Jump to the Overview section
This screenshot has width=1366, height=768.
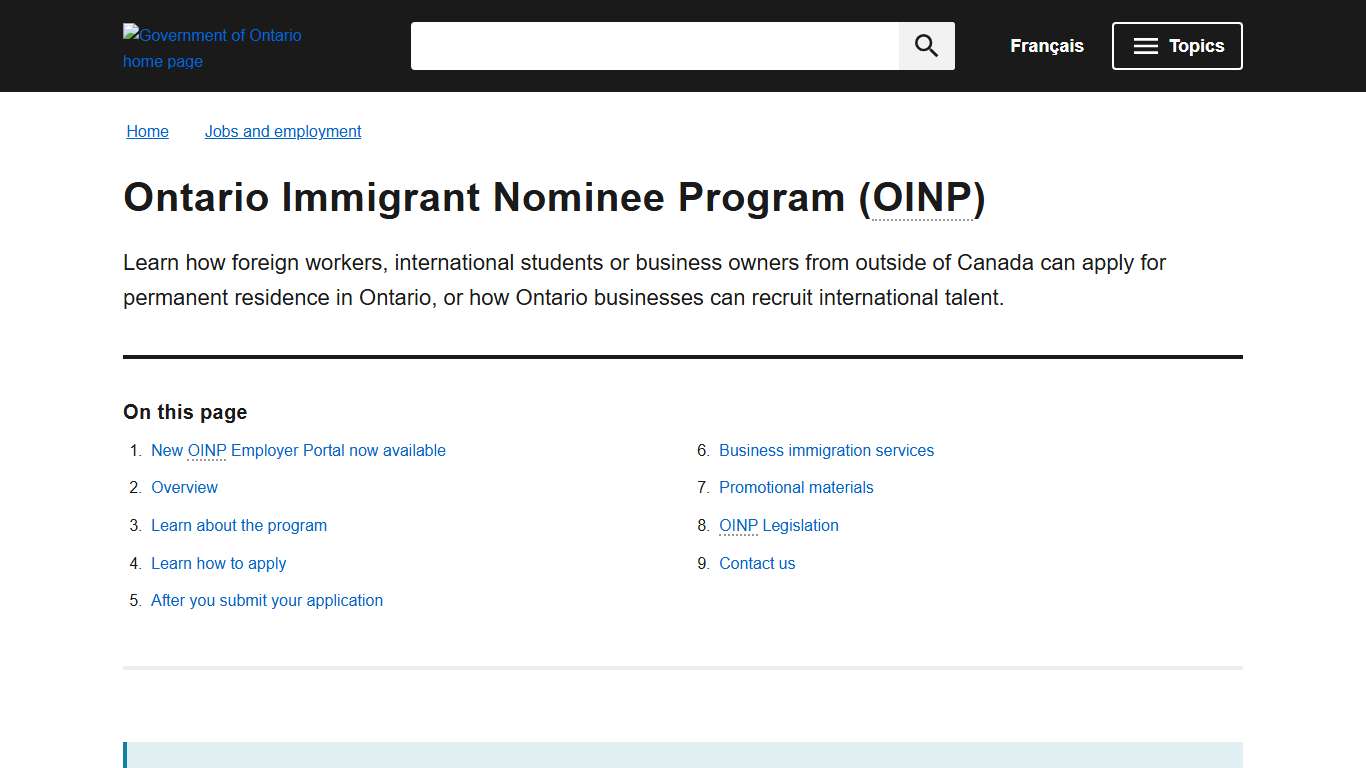coord(184,487)
